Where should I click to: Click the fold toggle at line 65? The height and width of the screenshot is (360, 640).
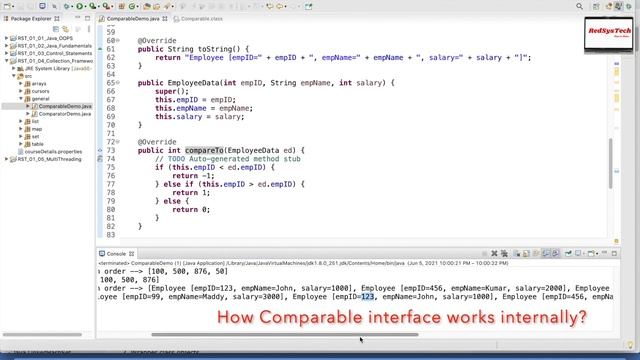[x=118, y=82]
